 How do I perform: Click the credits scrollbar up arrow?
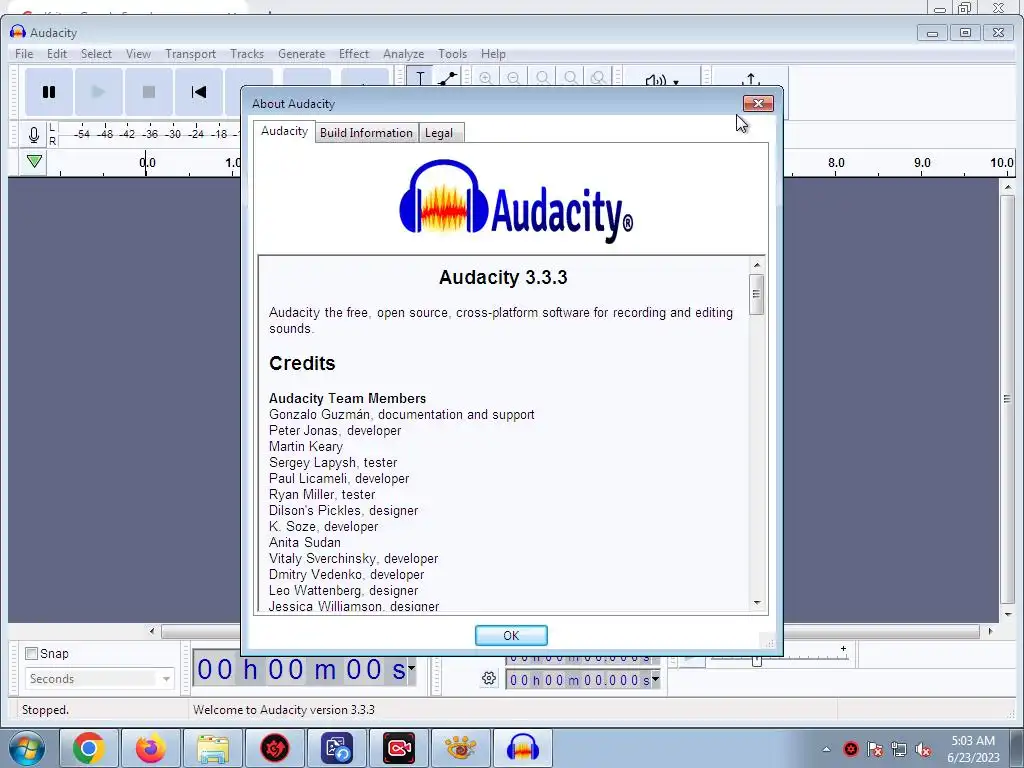[757, 264]
